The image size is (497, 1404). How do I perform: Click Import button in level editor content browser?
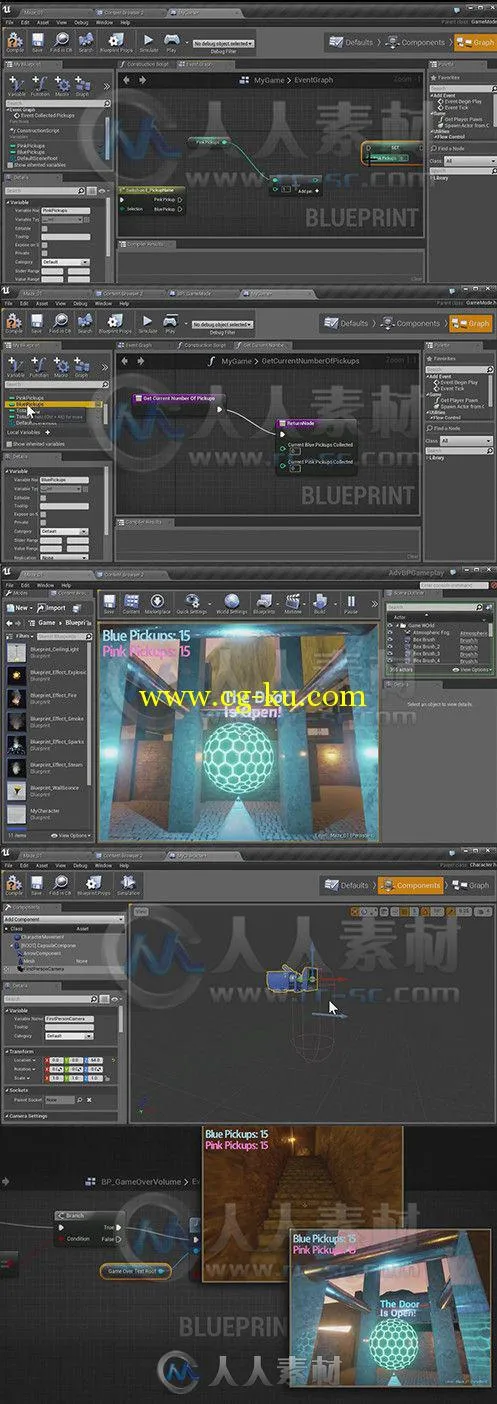click(x=52, y=607)
